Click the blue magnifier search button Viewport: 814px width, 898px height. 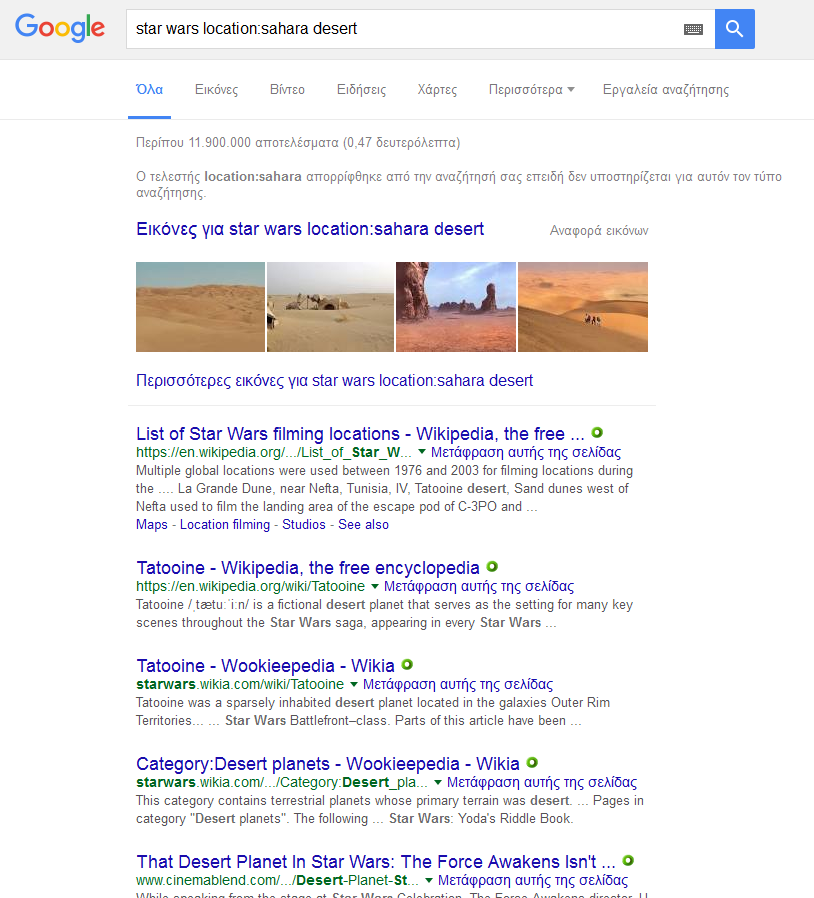[x=734, y=29]
